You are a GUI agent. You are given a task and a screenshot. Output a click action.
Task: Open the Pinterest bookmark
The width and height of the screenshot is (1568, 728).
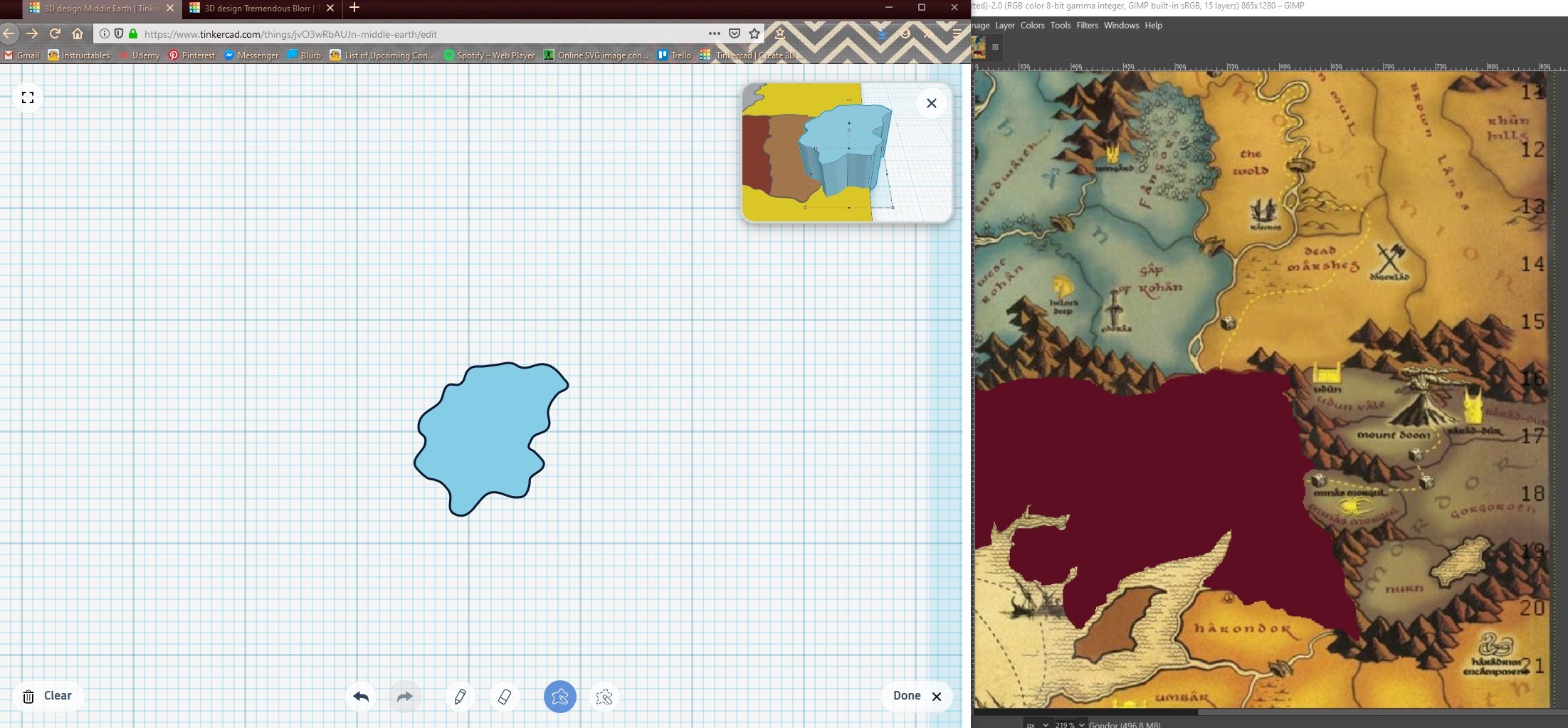point(191,55)
